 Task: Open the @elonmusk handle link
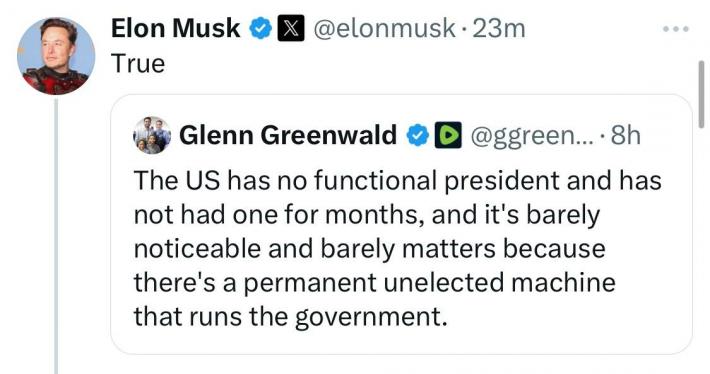click(384, 29)
